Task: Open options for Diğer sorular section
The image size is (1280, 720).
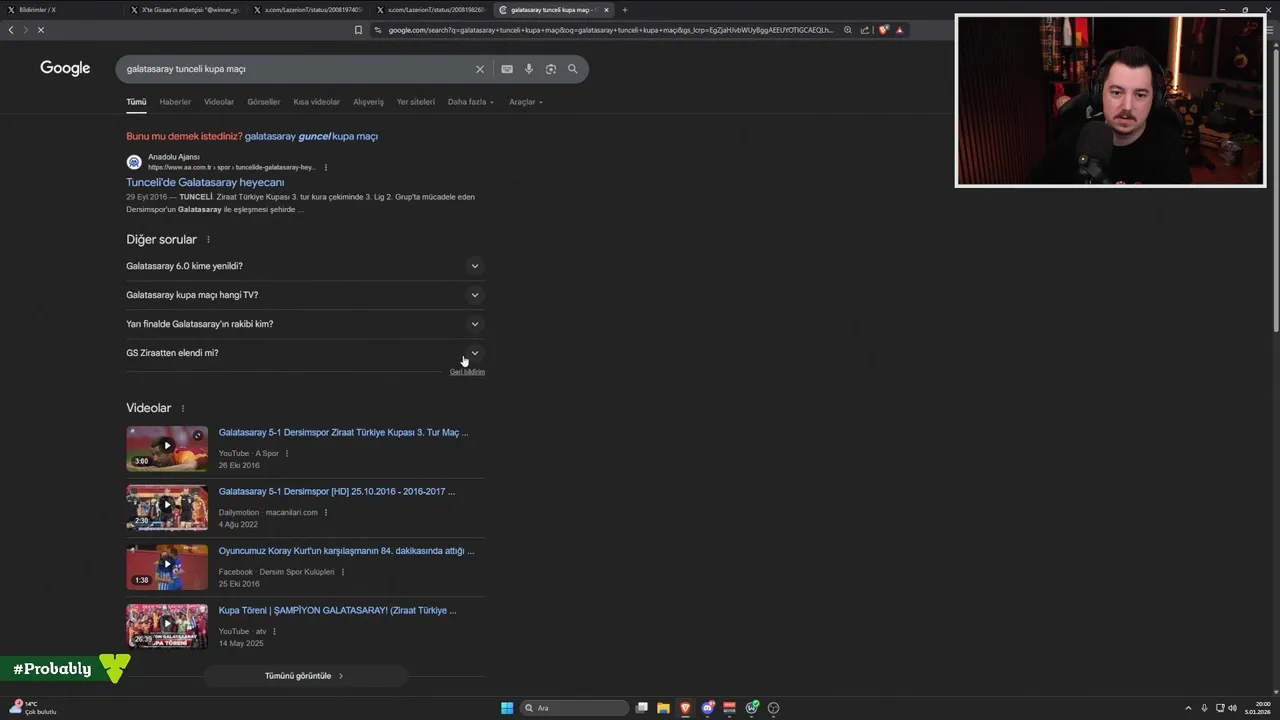Action: click(x=208, y=240)
